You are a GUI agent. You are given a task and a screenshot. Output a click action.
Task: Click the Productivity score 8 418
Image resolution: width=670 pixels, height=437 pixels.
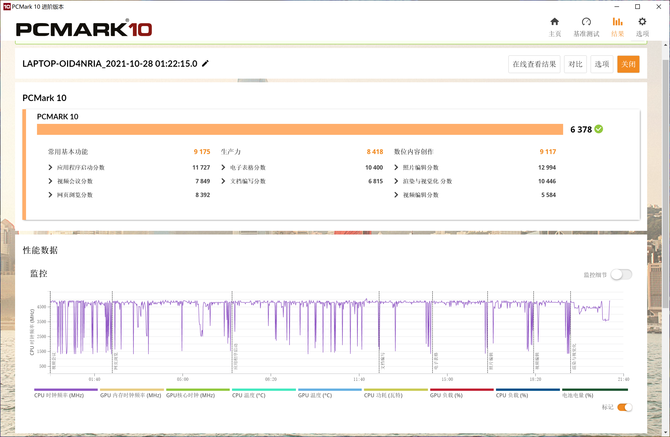pos(375,152)
